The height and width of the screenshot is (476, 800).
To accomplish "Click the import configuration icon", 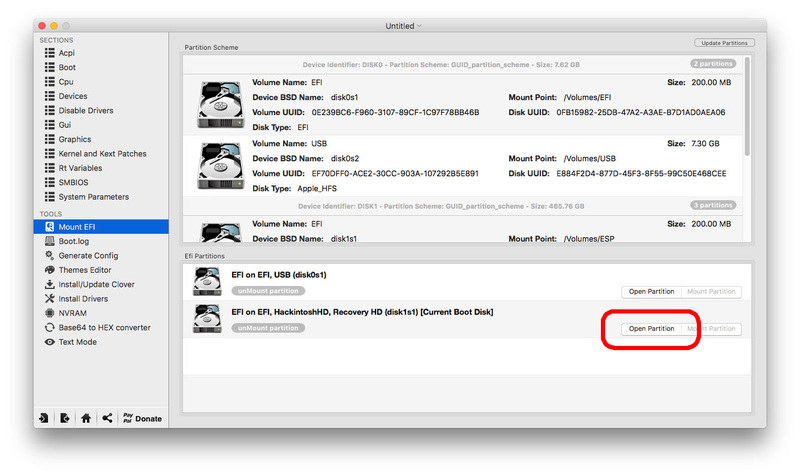I will [x=44, y=418].
